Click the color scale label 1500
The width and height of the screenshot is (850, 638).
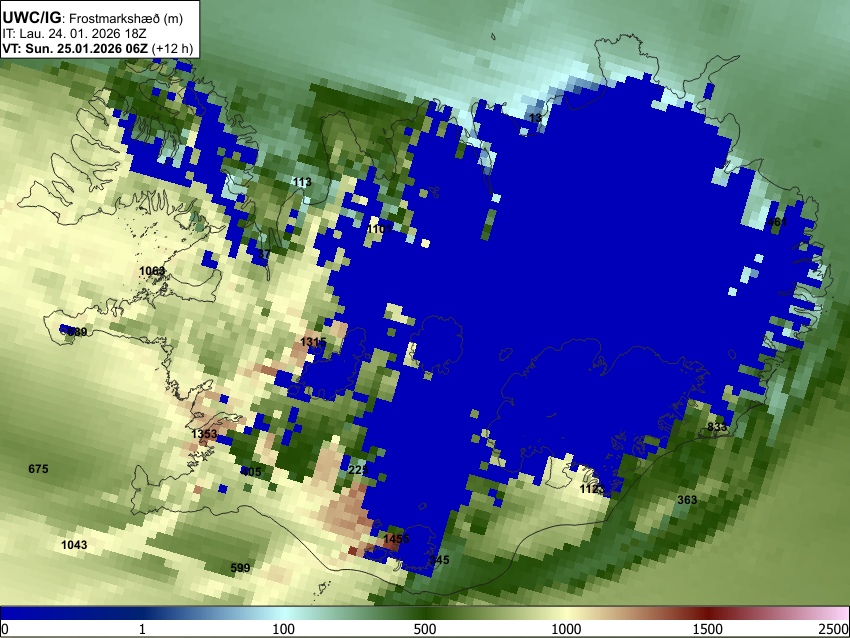click(707, 629)
